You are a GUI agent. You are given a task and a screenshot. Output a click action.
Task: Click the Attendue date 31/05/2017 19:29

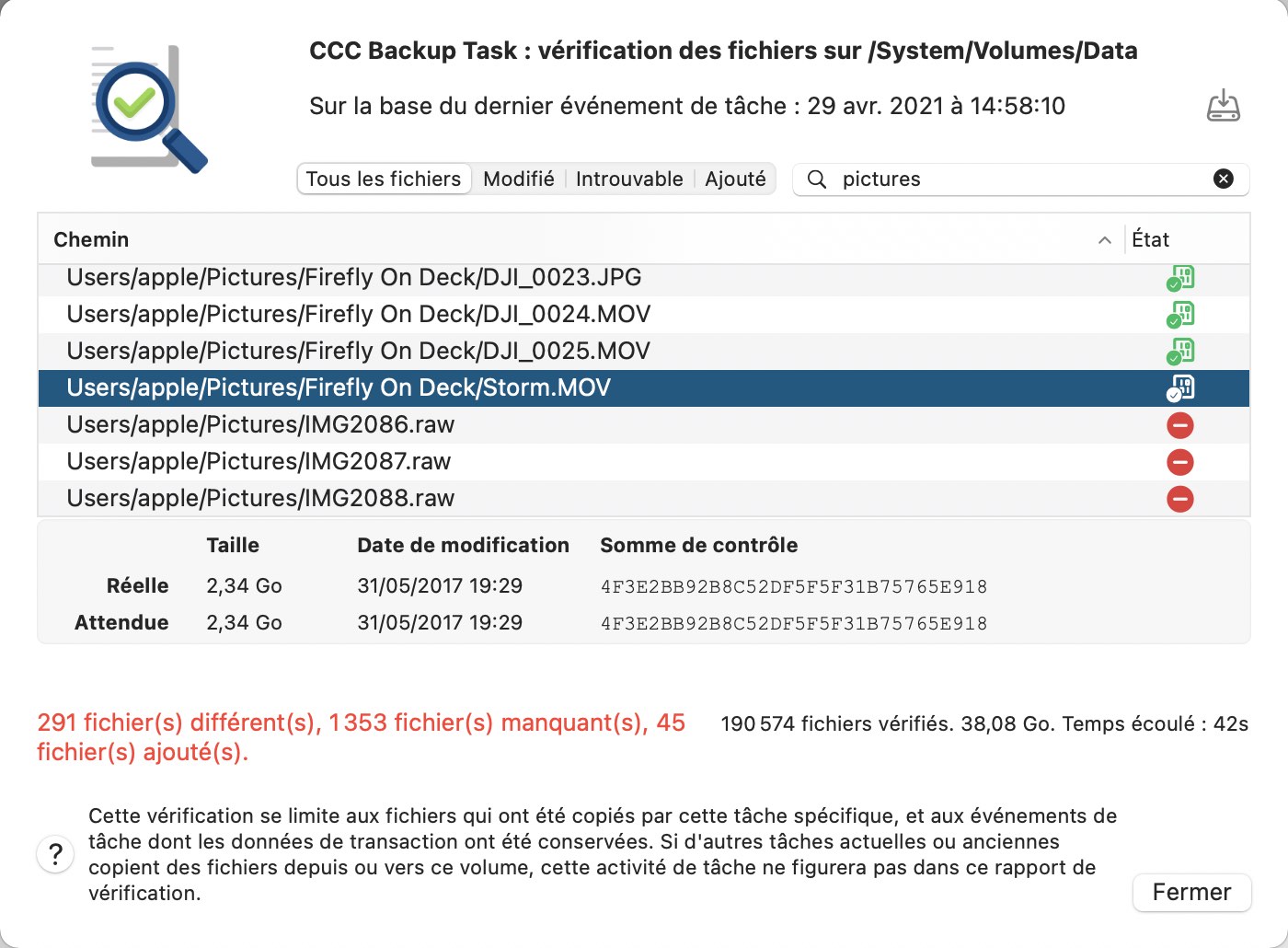[440, 623]
